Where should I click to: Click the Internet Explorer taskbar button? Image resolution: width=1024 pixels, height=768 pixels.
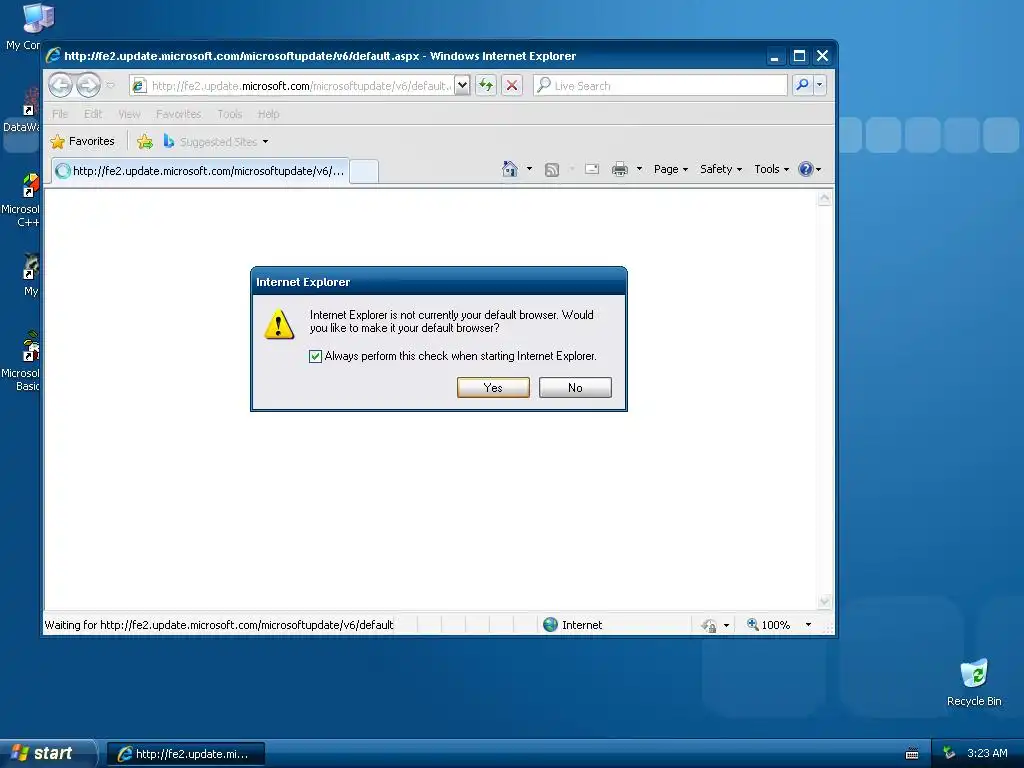185,754
